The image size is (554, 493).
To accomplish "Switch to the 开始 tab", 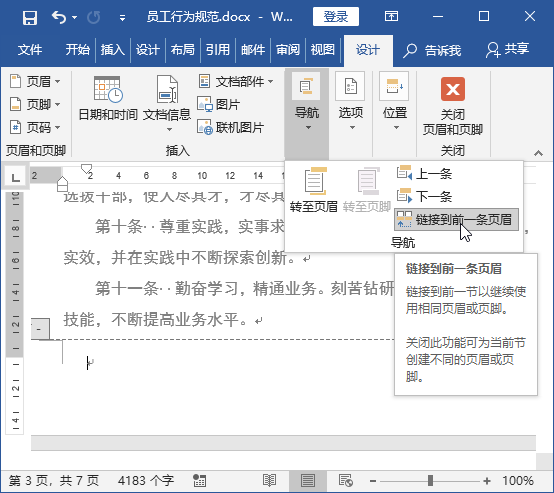I will (77, 49).
